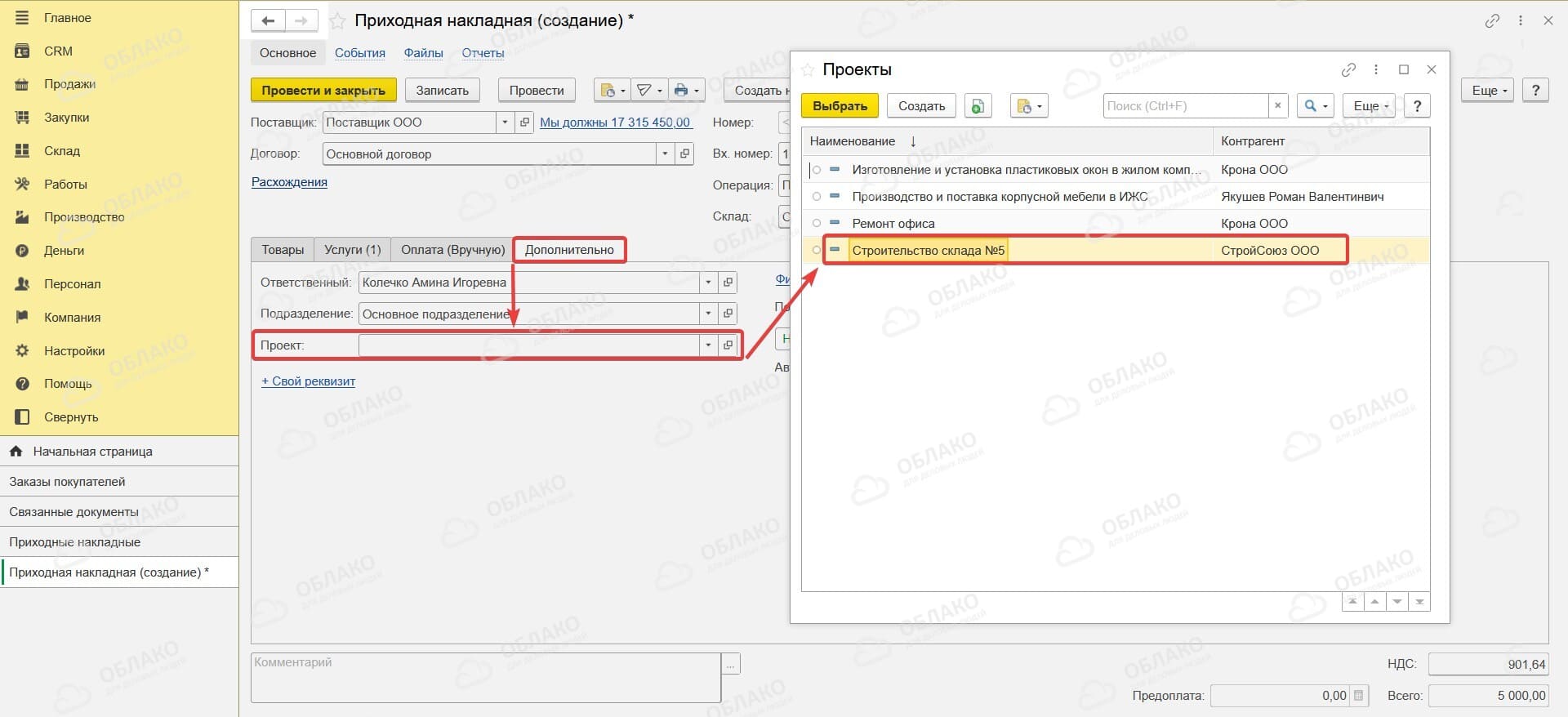Copy link to the Приходная накладная document
Screen dimensions: 1568x717
[1492, 20]
